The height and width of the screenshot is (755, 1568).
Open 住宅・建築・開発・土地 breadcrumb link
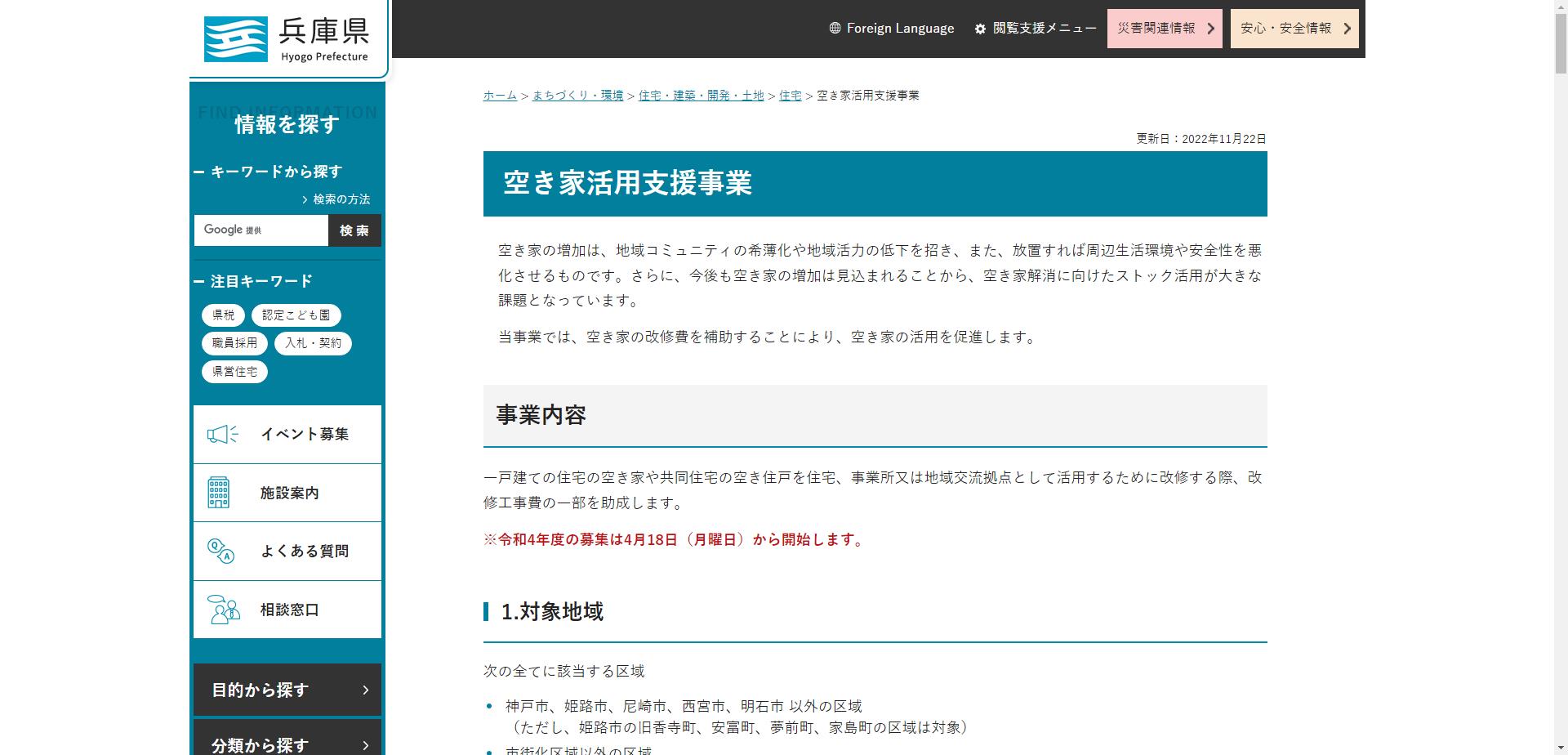click(701, 96)
